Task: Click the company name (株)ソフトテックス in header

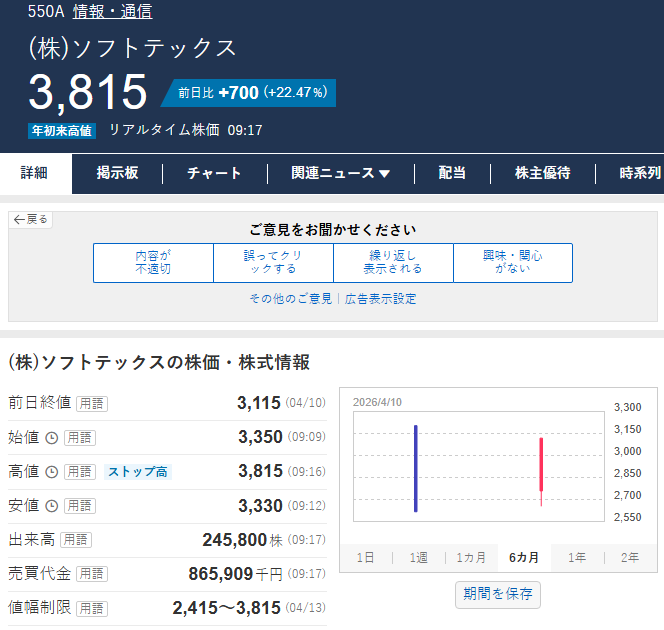Action: (x=132, y=48)
